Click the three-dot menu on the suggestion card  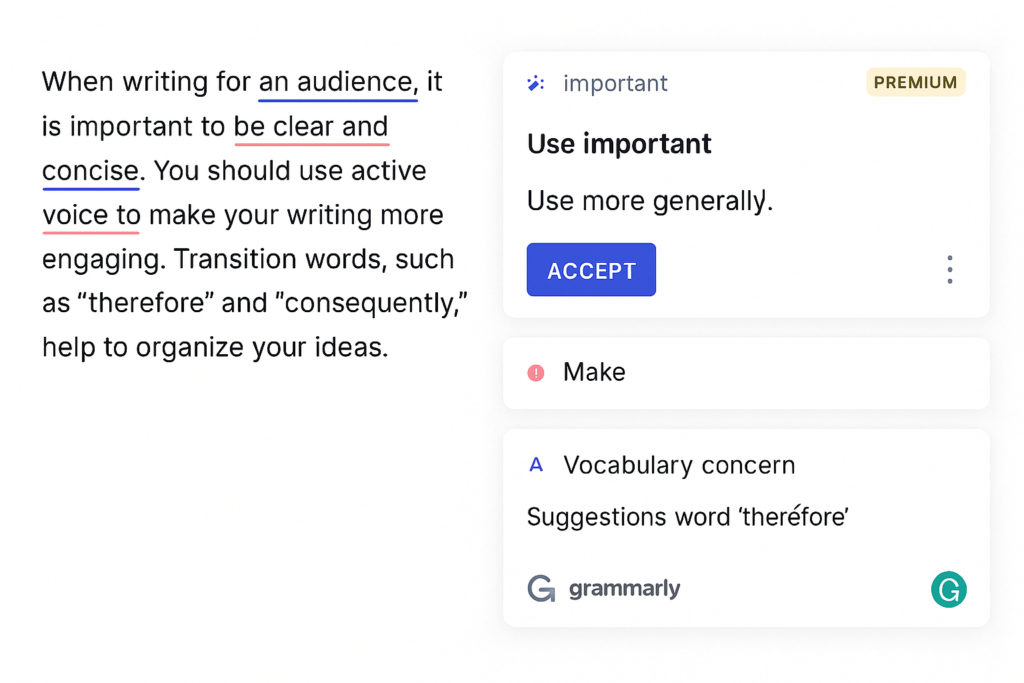[x=949, y=269]
